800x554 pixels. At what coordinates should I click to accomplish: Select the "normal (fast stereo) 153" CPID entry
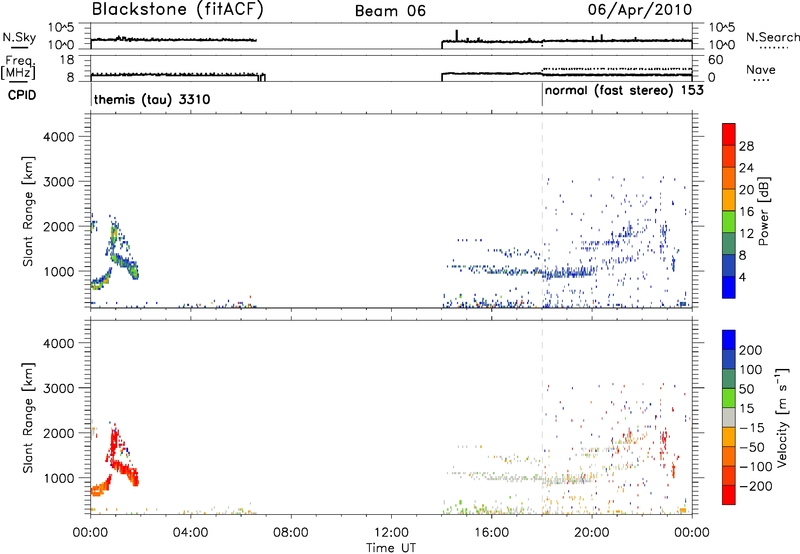pos(624,91)
